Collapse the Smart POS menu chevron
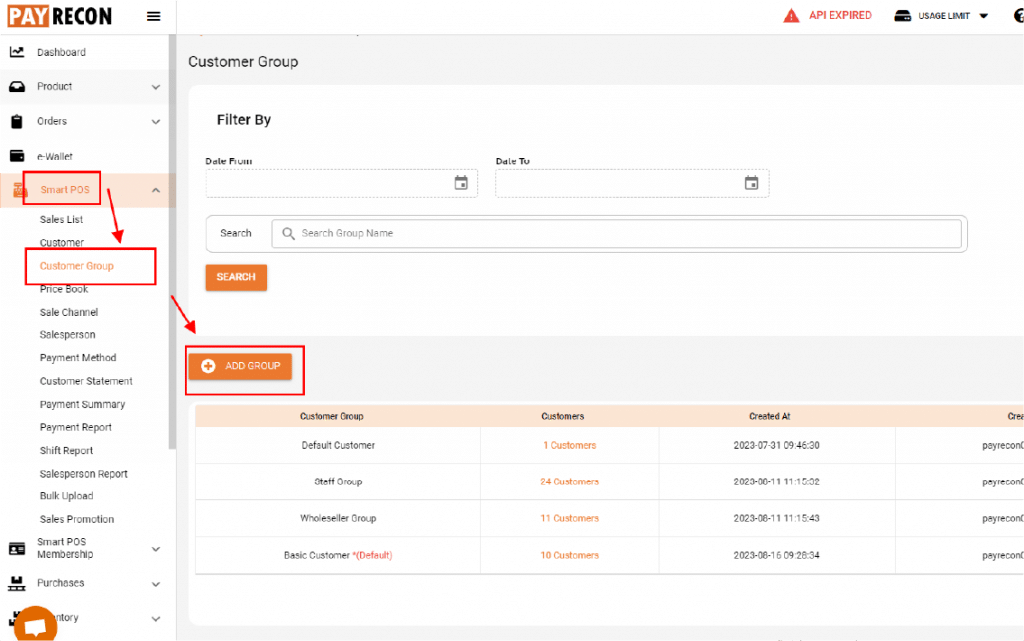This screenshot has width=1024, height=641. (155, 190)
